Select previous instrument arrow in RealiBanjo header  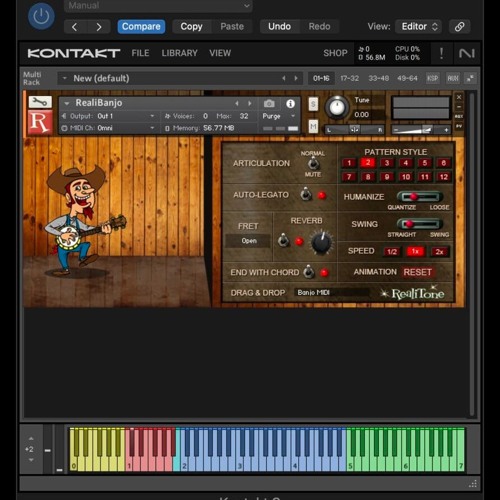(x=237, y=103)
